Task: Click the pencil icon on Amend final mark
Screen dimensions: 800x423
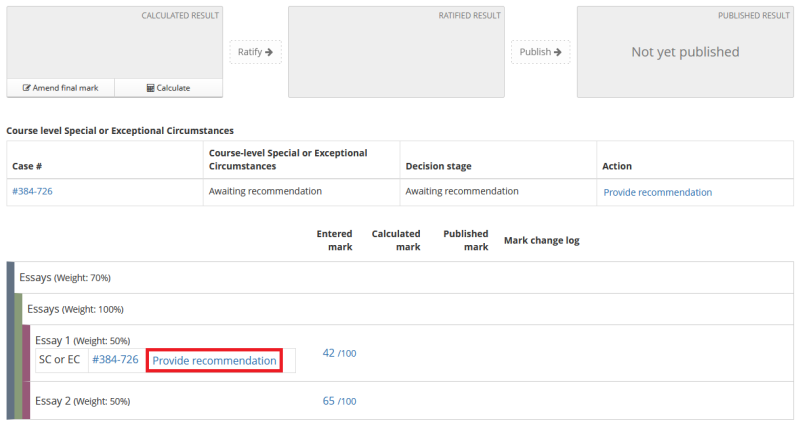Action: pyautogui.click(x=27, y=88)
